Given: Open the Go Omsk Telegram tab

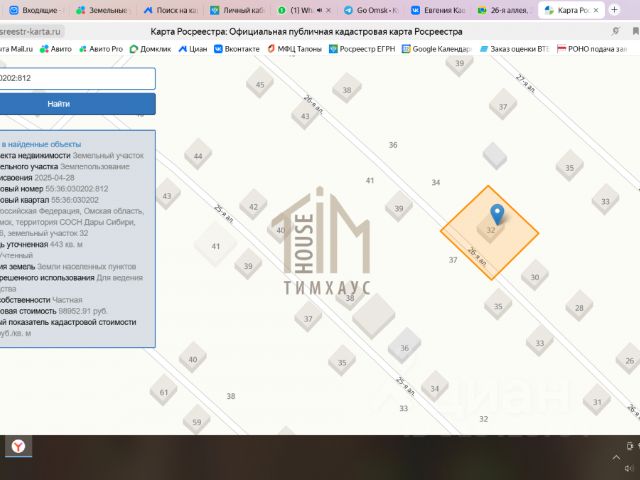Looking at the screenshot, I should pos(371,10).
